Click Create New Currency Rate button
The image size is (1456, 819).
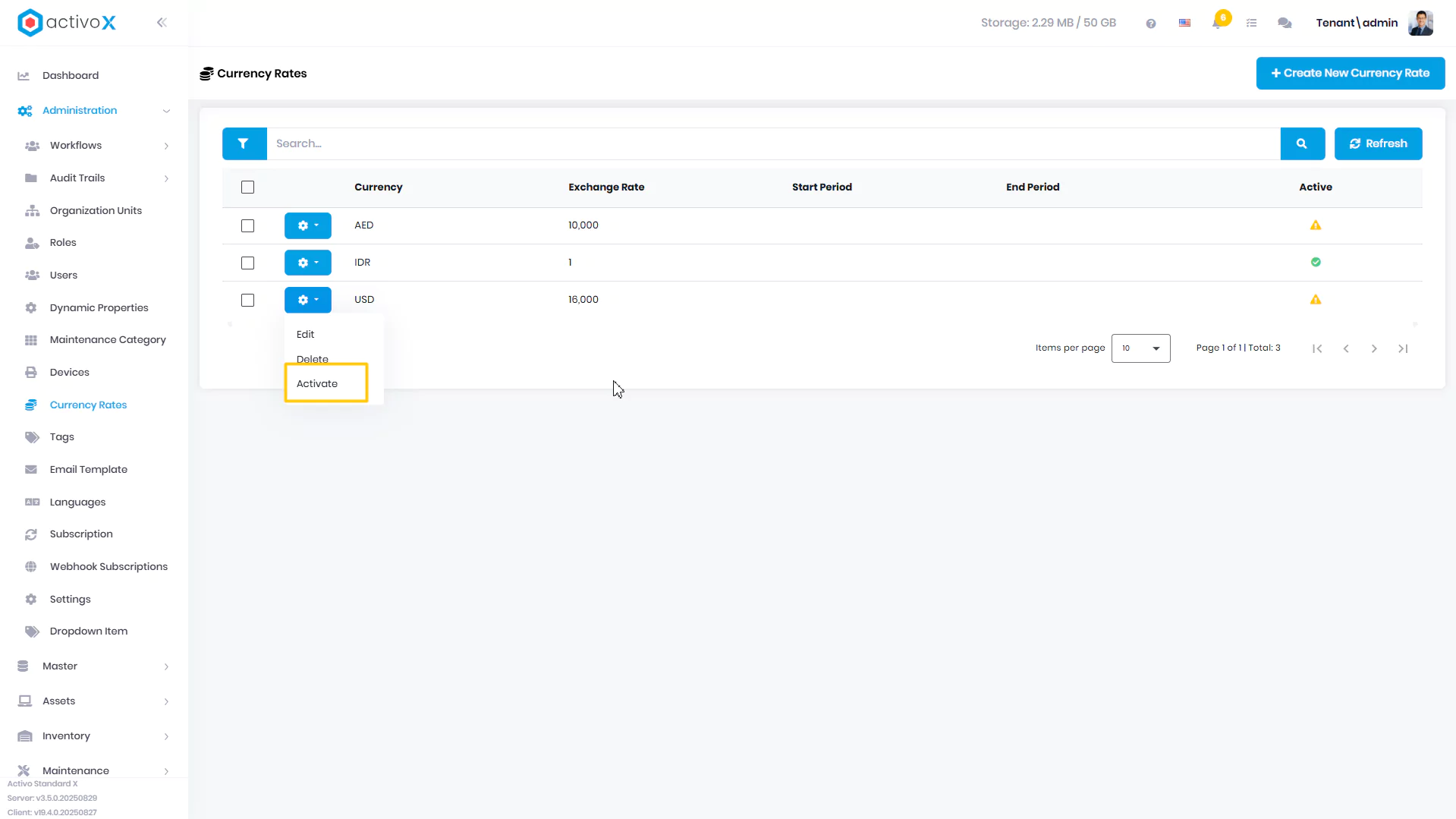click(x=1351, y=74)
